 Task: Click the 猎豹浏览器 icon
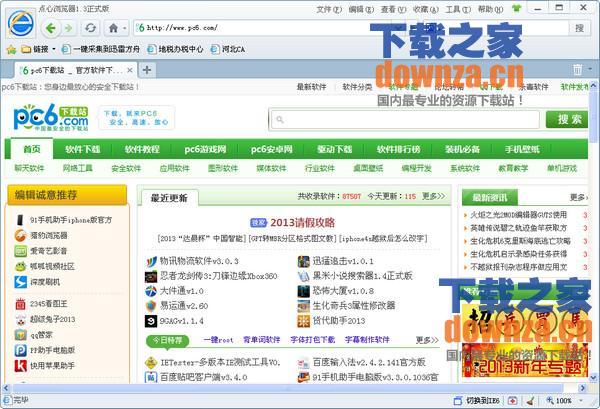[20, 236]
